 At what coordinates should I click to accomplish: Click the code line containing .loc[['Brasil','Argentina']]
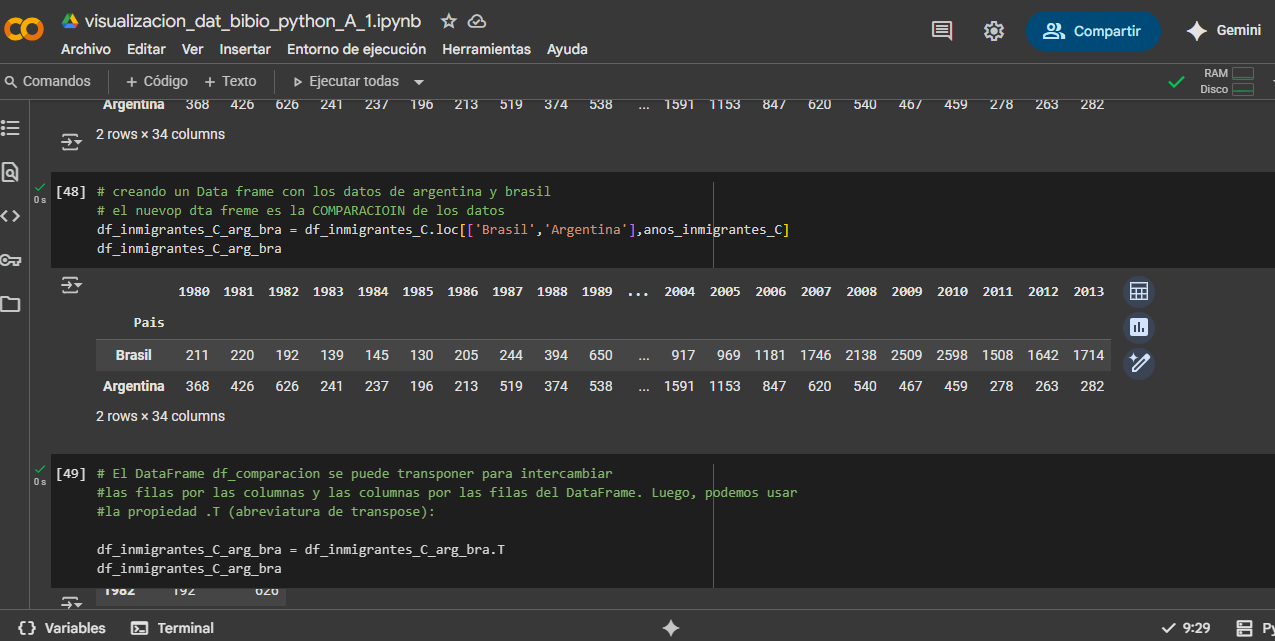click(443, 230)
